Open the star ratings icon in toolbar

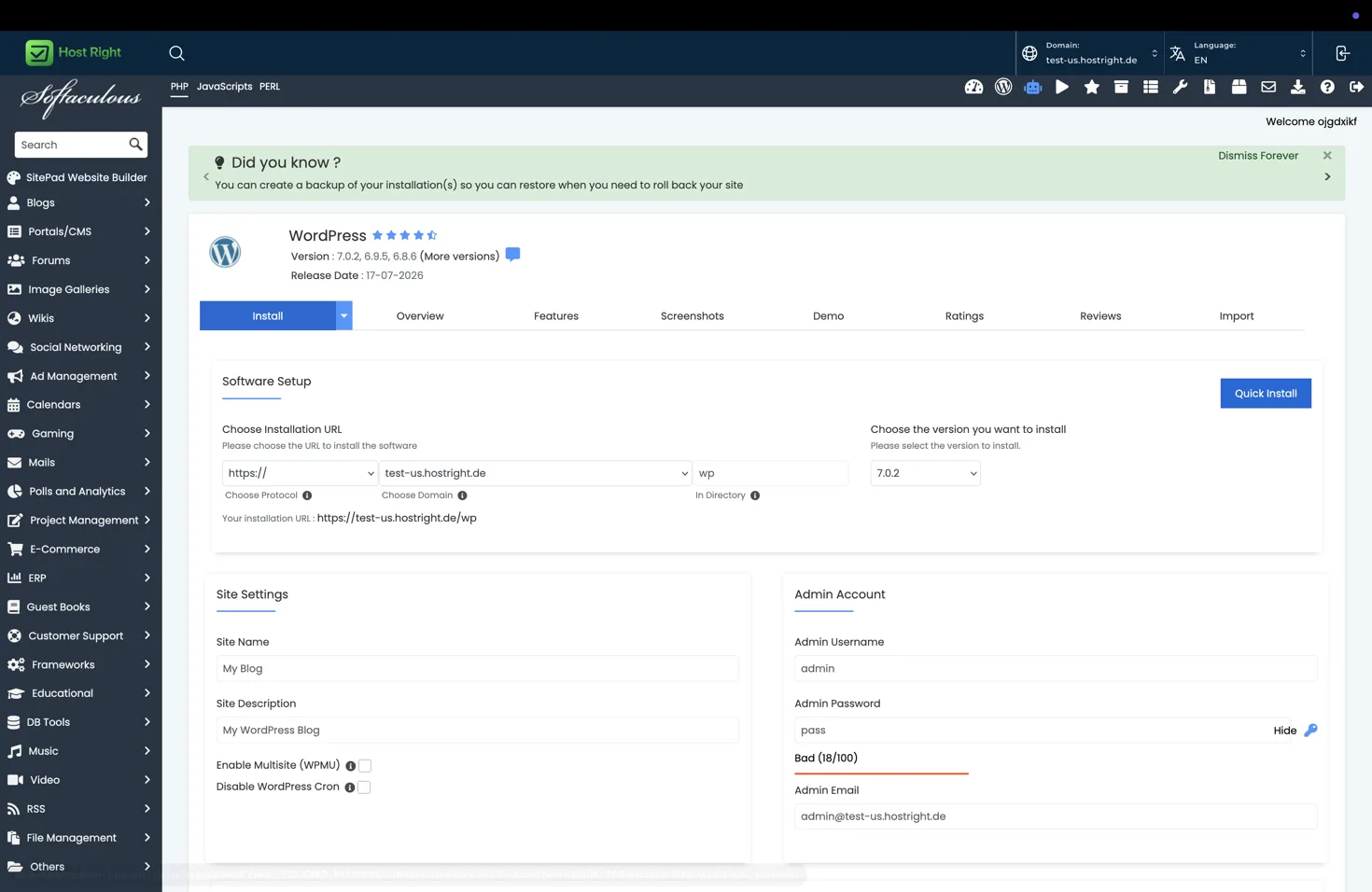click(x=1092, y=87)
